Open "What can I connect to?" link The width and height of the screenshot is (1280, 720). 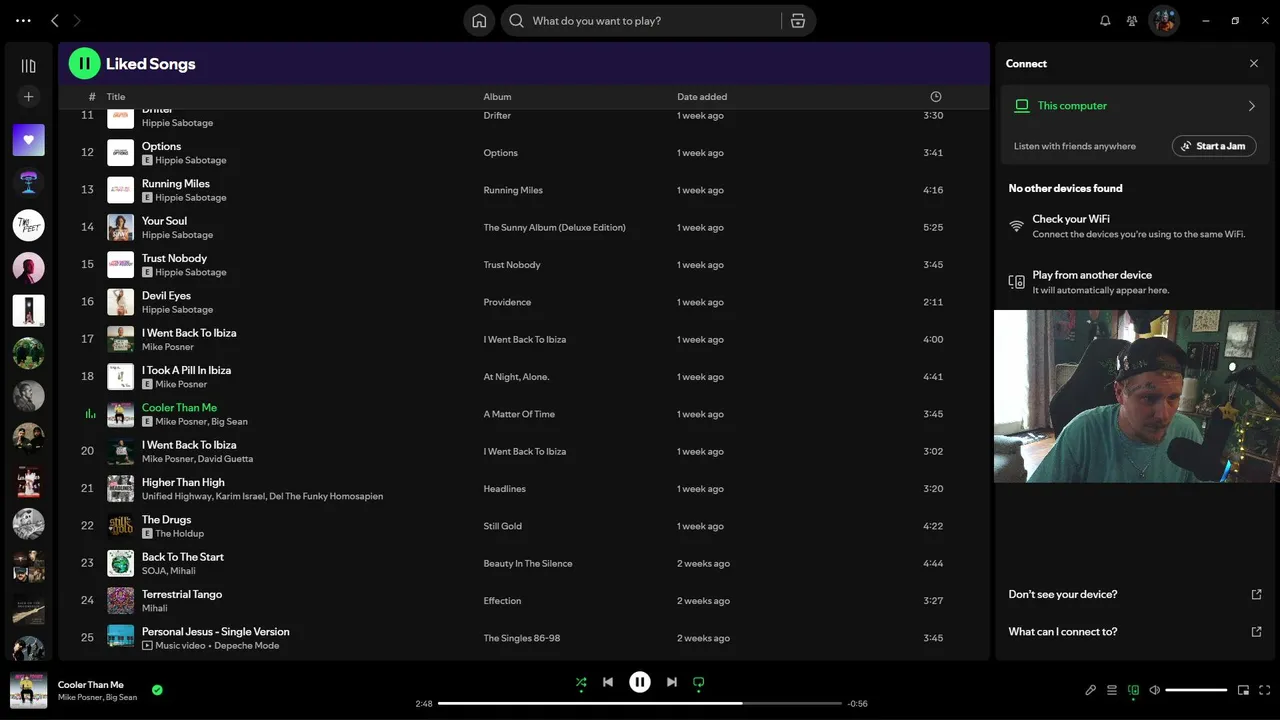1063,632
